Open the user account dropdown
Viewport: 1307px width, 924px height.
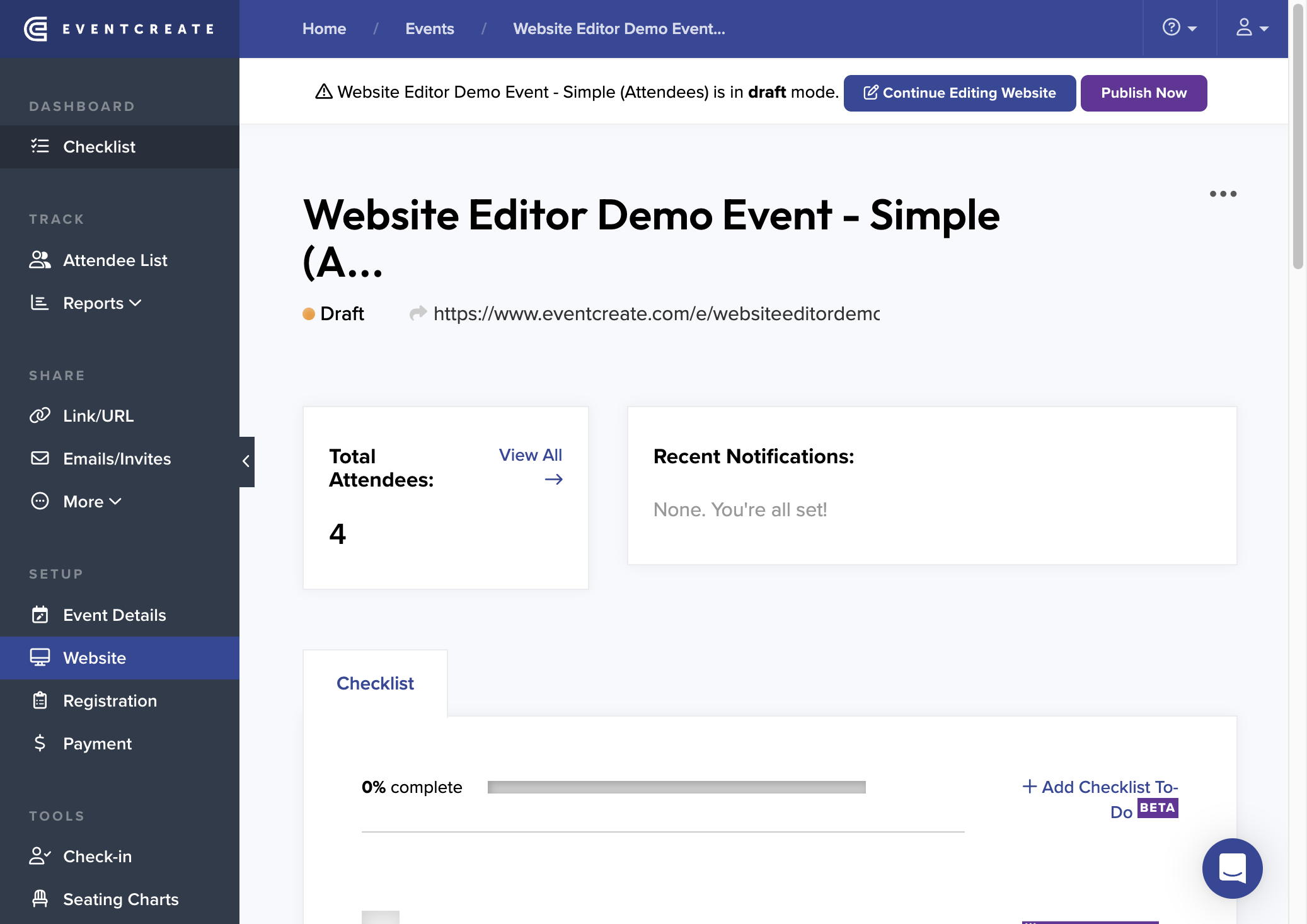click(1252, 28)
